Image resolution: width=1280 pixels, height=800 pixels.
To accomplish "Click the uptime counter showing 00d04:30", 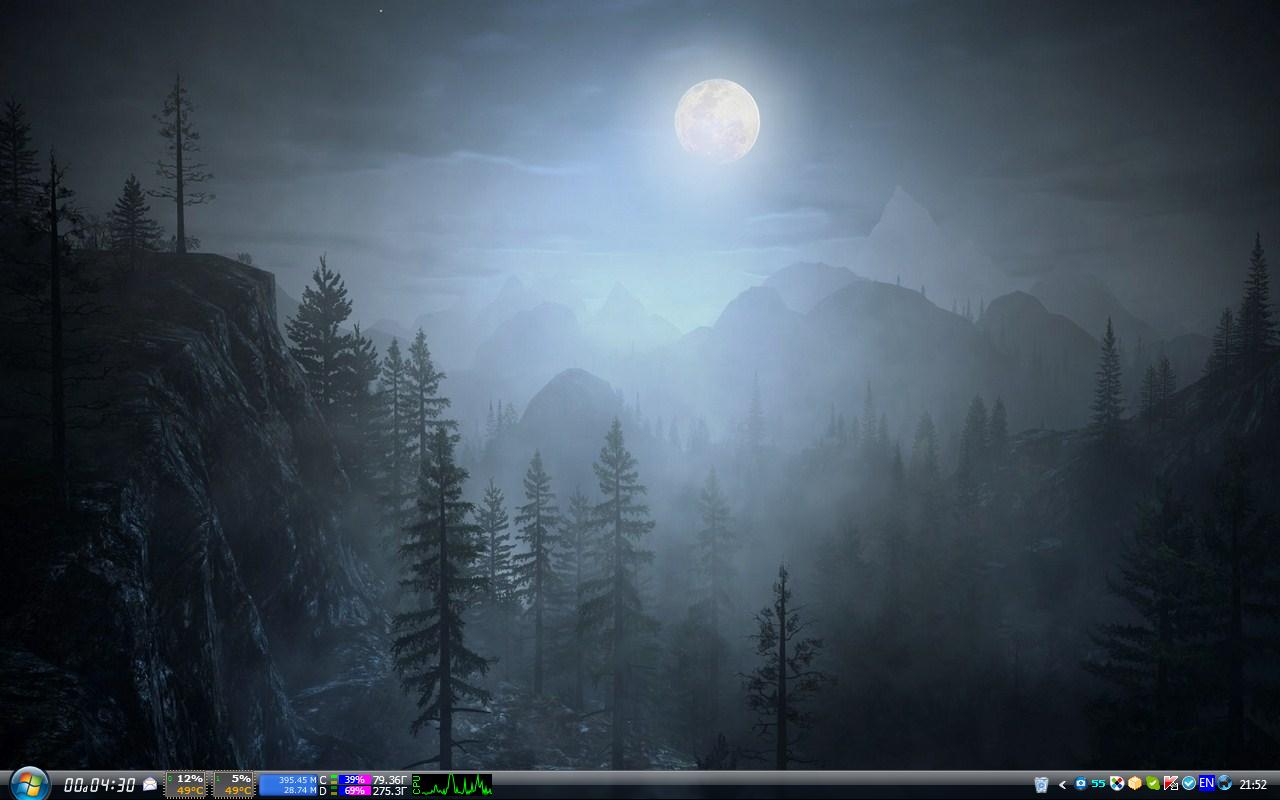I will click(99, 785).
